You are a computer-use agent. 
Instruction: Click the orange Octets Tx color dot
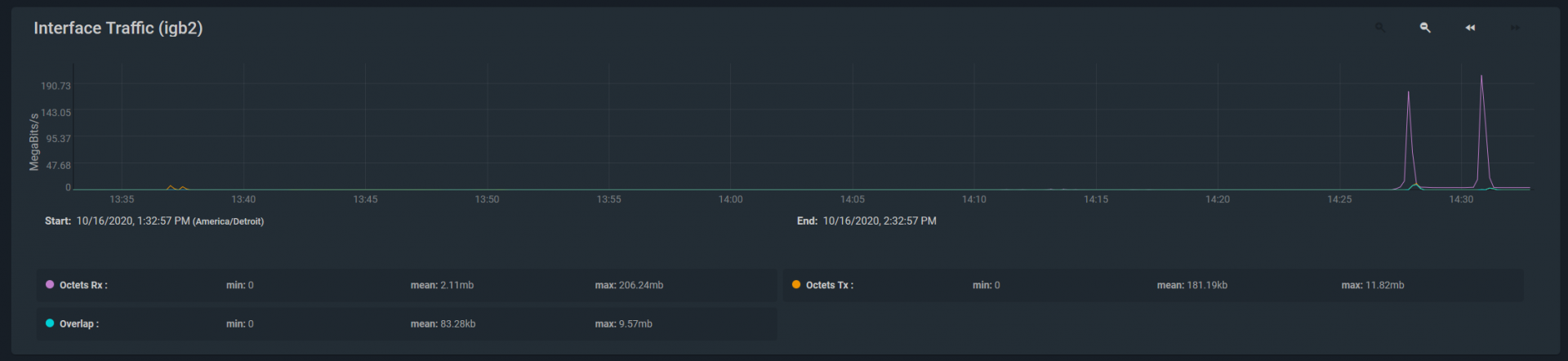[796, 284]
